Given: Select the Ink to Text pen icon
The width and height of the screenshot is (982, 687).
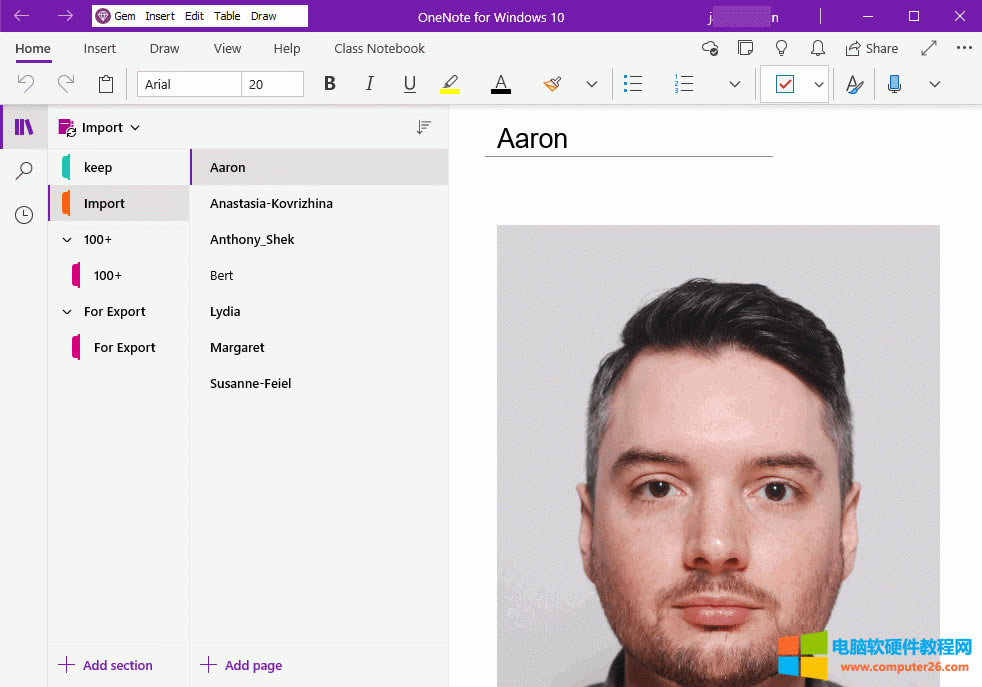Looking at the screenshot, I should pos(854,84).
